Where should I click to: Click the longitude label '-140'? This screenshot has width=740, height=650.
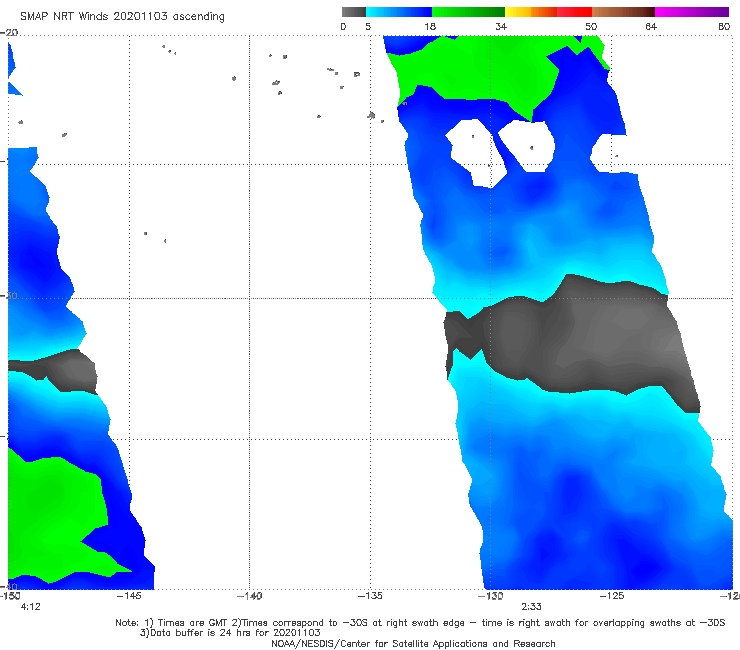coord(250,596)
